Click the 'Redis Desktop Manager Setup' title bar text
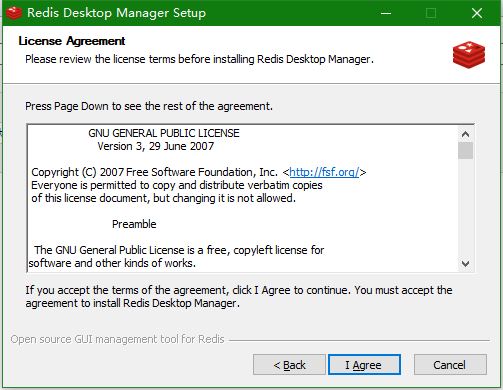503x390 pixels. (116, 13)
